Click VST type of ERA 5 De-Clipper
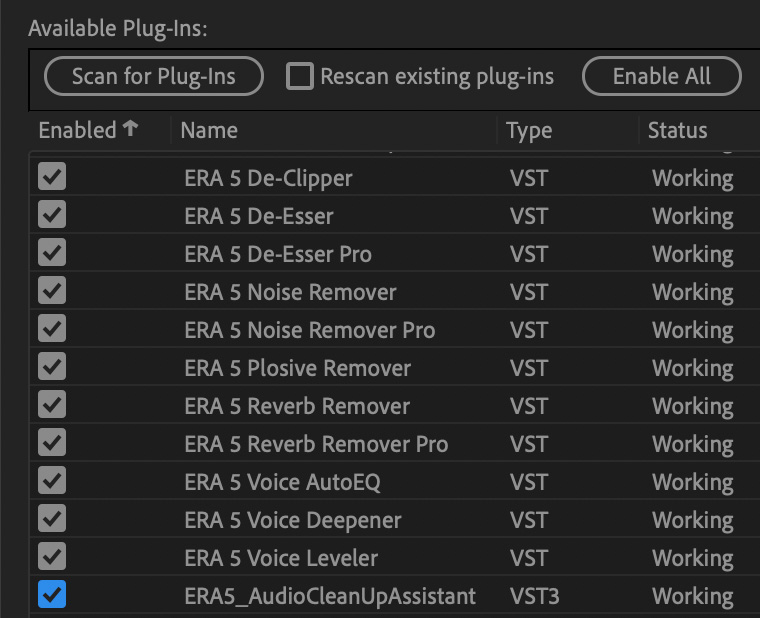Viewport: 760px width, 618px height. click(x=529, y=178)
